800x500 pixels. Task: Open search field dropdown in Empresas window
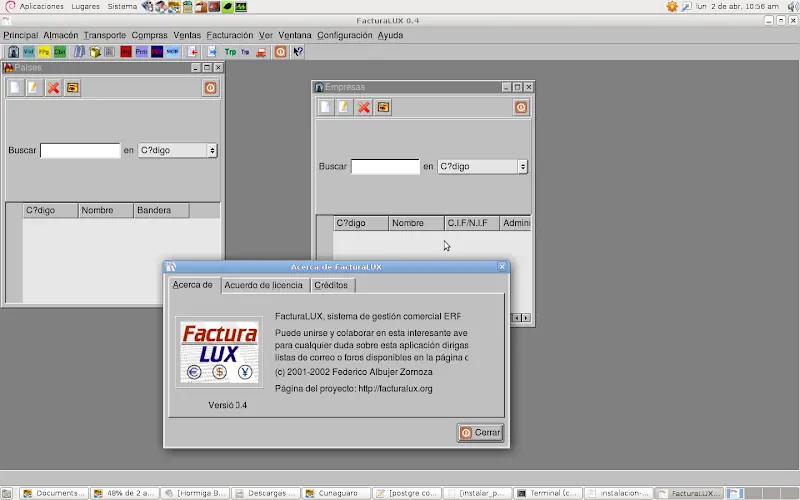tap(482, 166)
